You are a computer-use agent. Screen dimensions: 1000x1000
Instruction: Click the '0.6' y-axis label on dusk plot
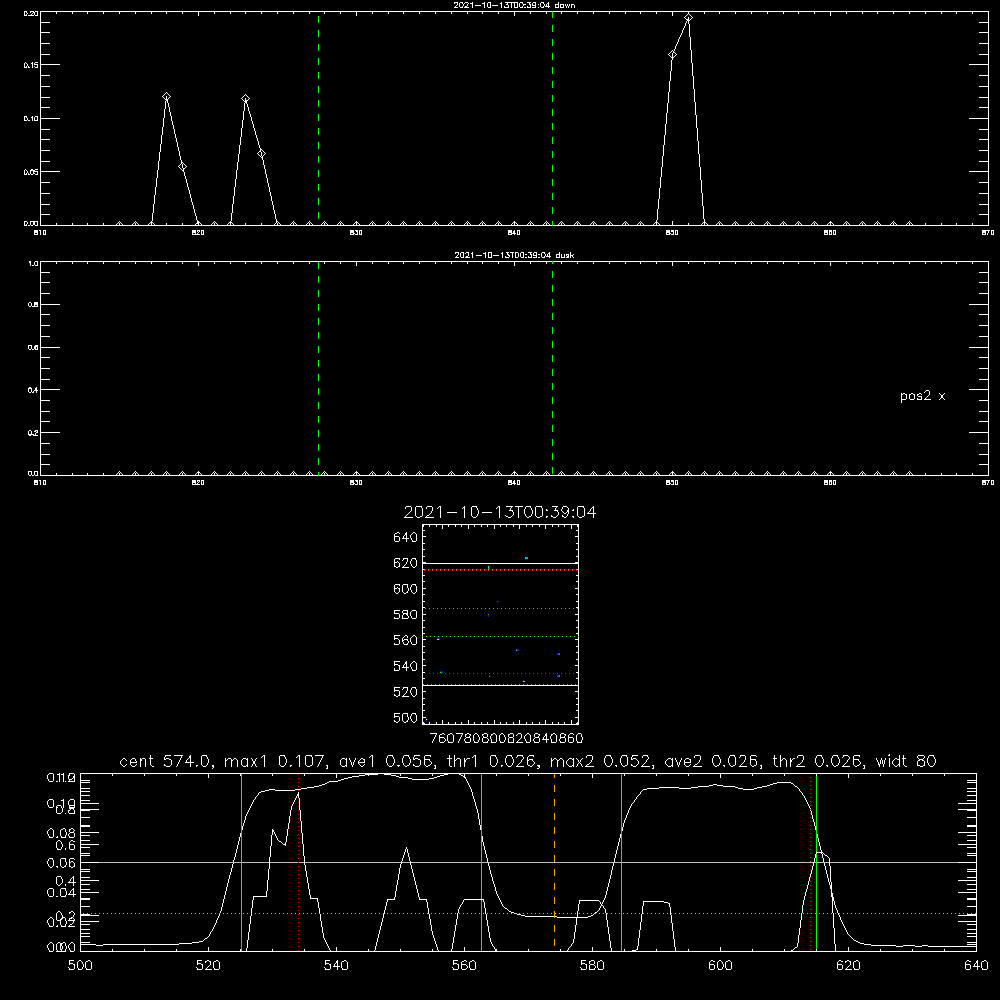(x=33, y=348)
